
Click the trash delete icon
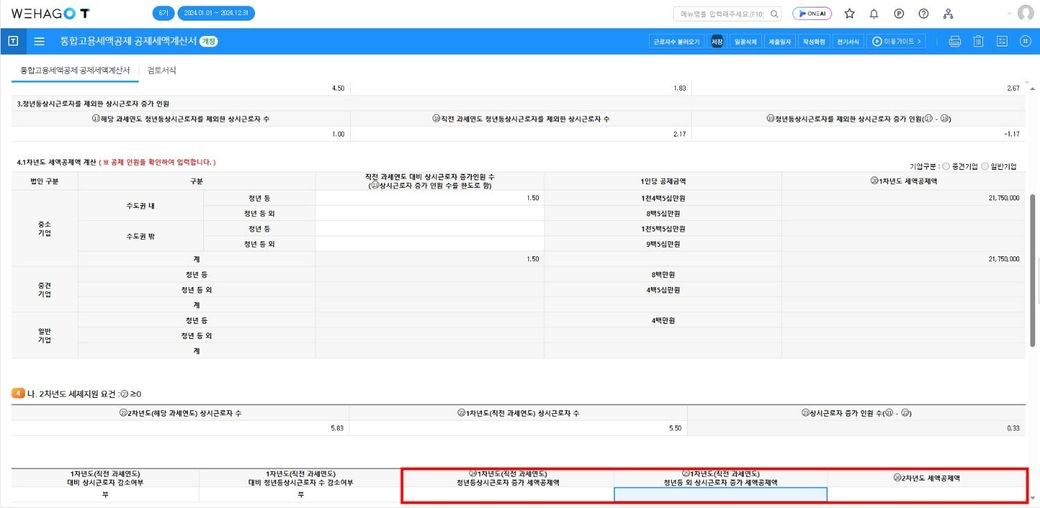(977, 41)
